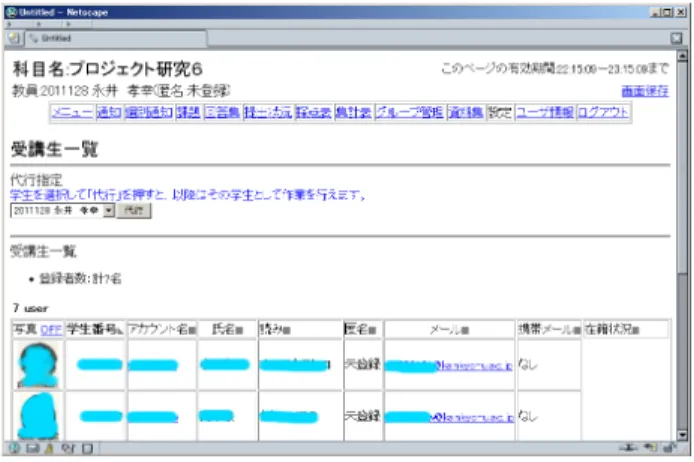Open 採点表 from navigation bar
This screenshot has height=462, width=694.
point(313,112)
